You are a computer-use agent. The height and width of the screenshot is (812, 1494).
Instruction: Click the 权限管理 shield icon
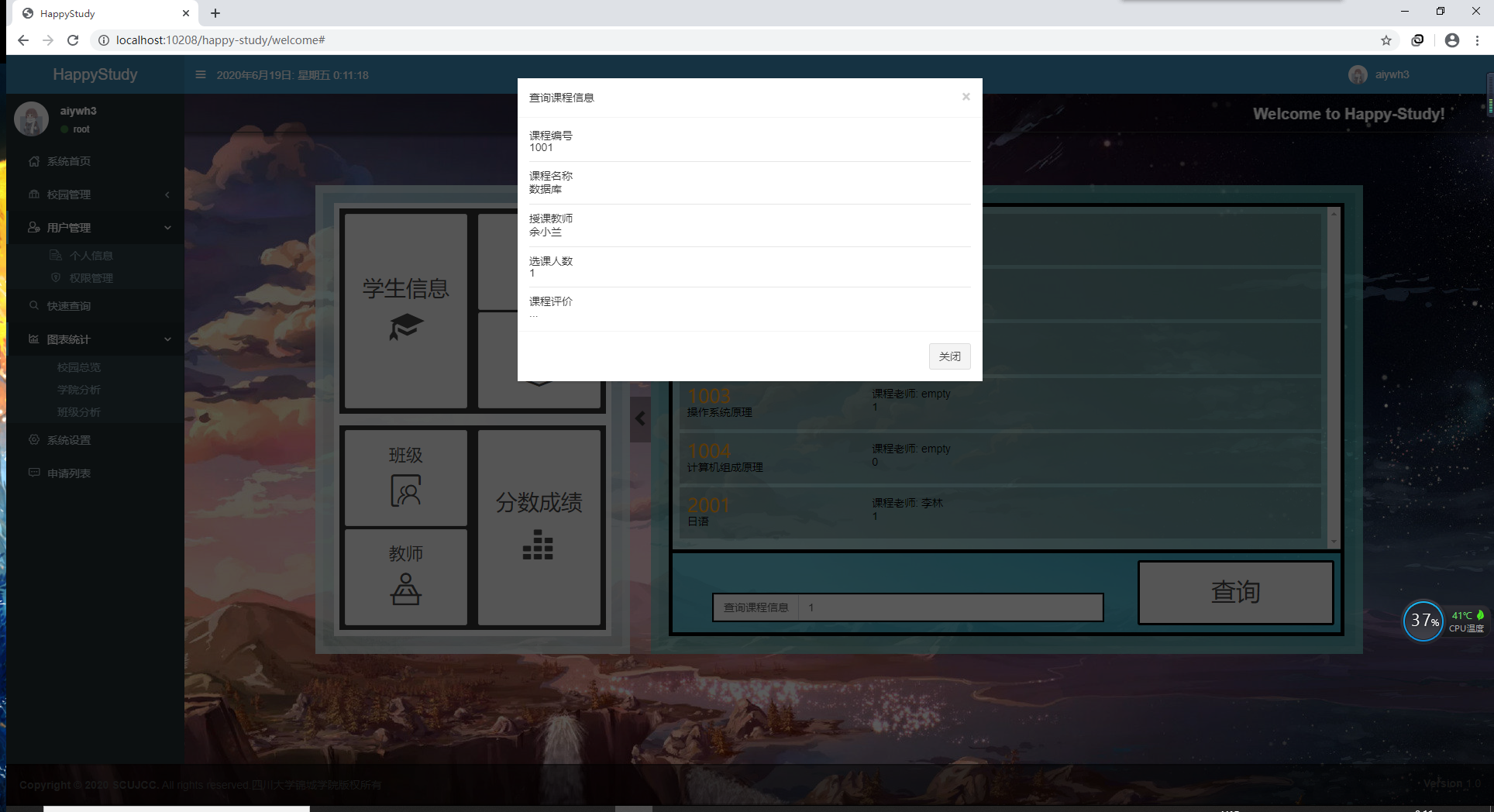coord(55,277)
